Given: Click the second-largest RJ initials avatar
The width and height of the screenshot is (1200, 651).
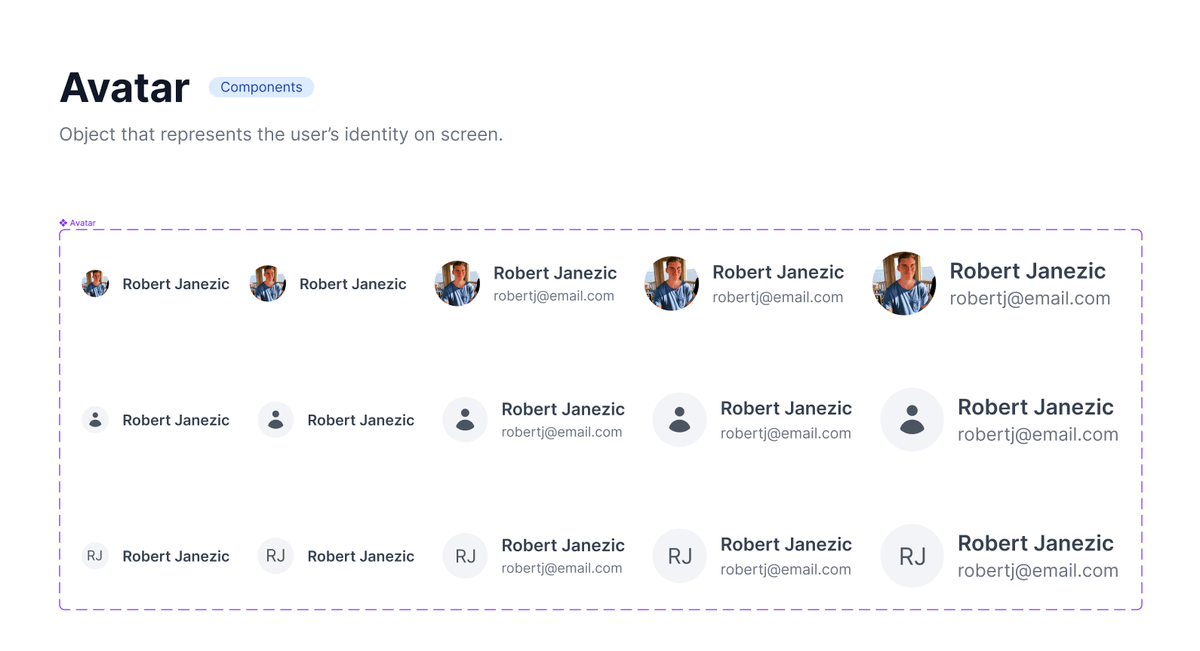Looking at the screenshot, I should [x=679, y=556].
